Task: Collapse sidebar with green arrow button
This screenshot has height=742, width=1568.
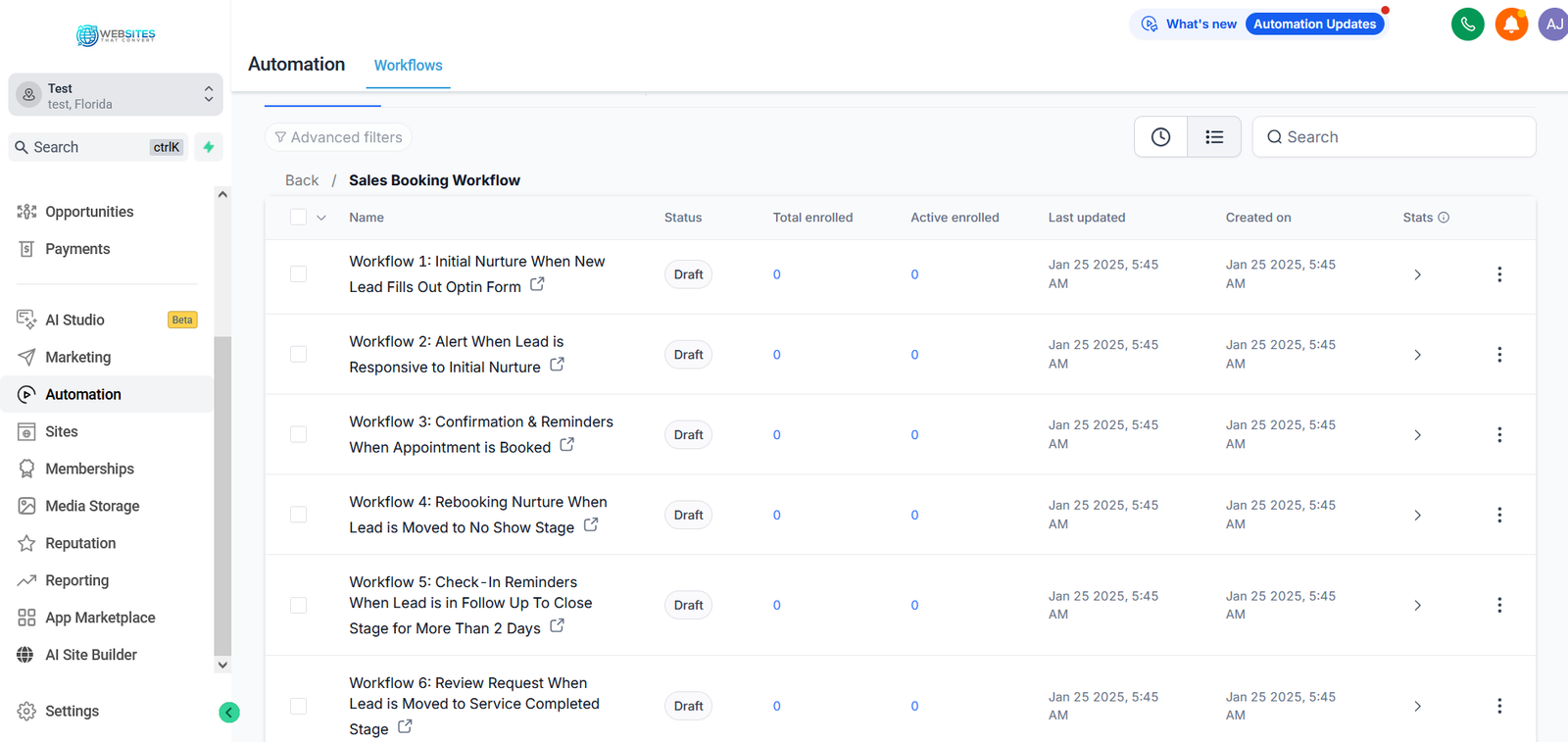Action: [229, 713]
